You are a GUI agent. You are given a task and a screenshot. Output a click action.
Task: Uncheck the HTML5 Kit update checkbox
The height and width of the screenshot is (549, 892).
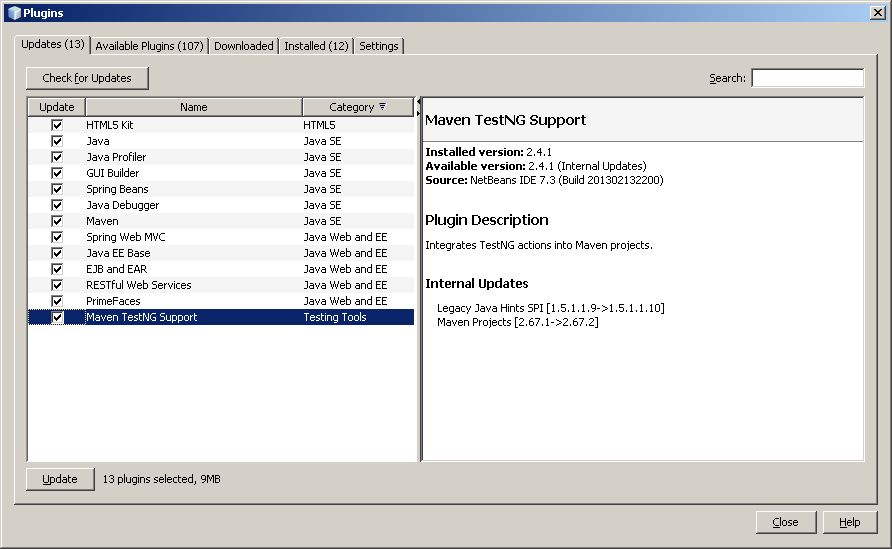click(57, 125)
